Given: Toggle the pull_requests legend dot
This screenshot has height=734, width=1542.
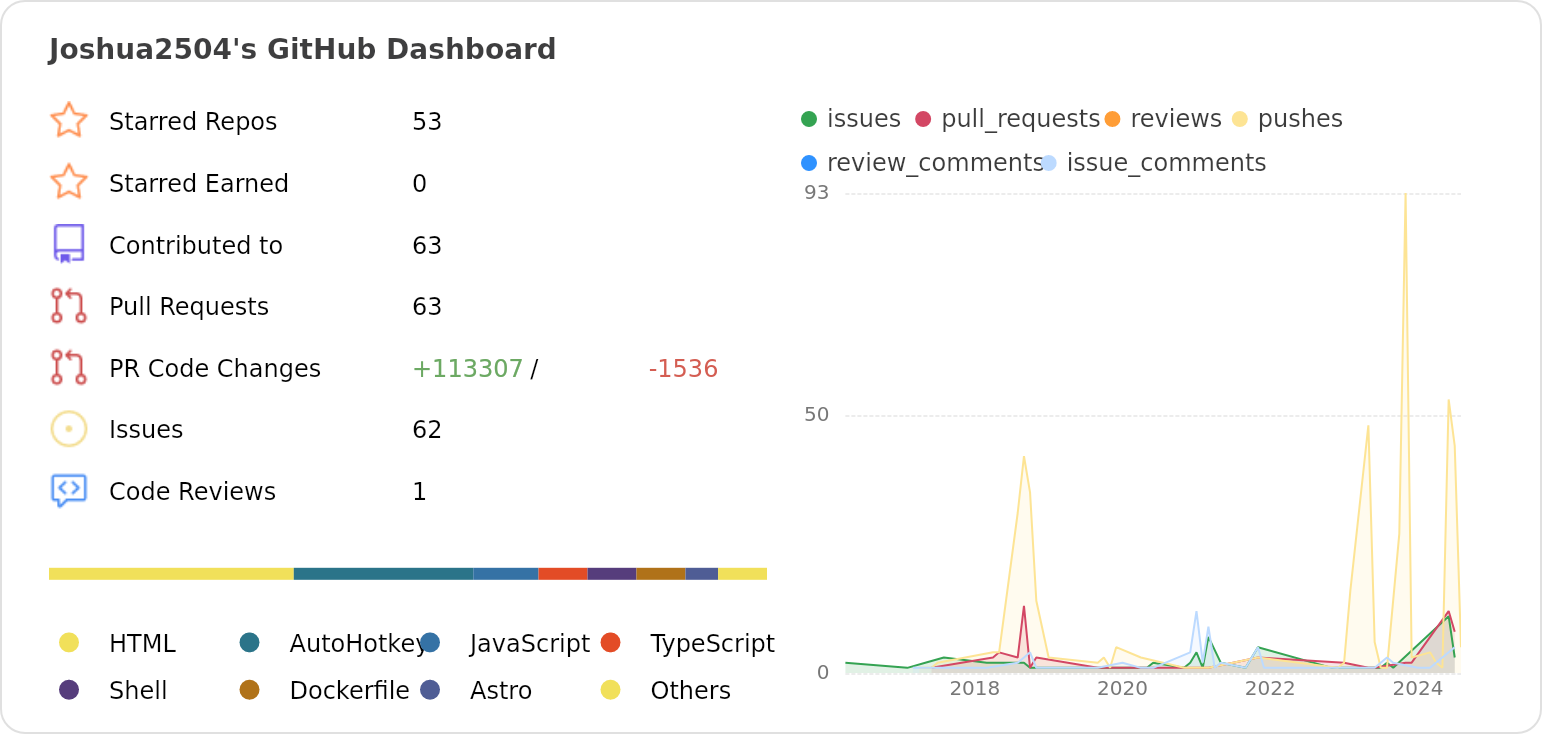Looking at the screenshot, I should click(923, 119).
